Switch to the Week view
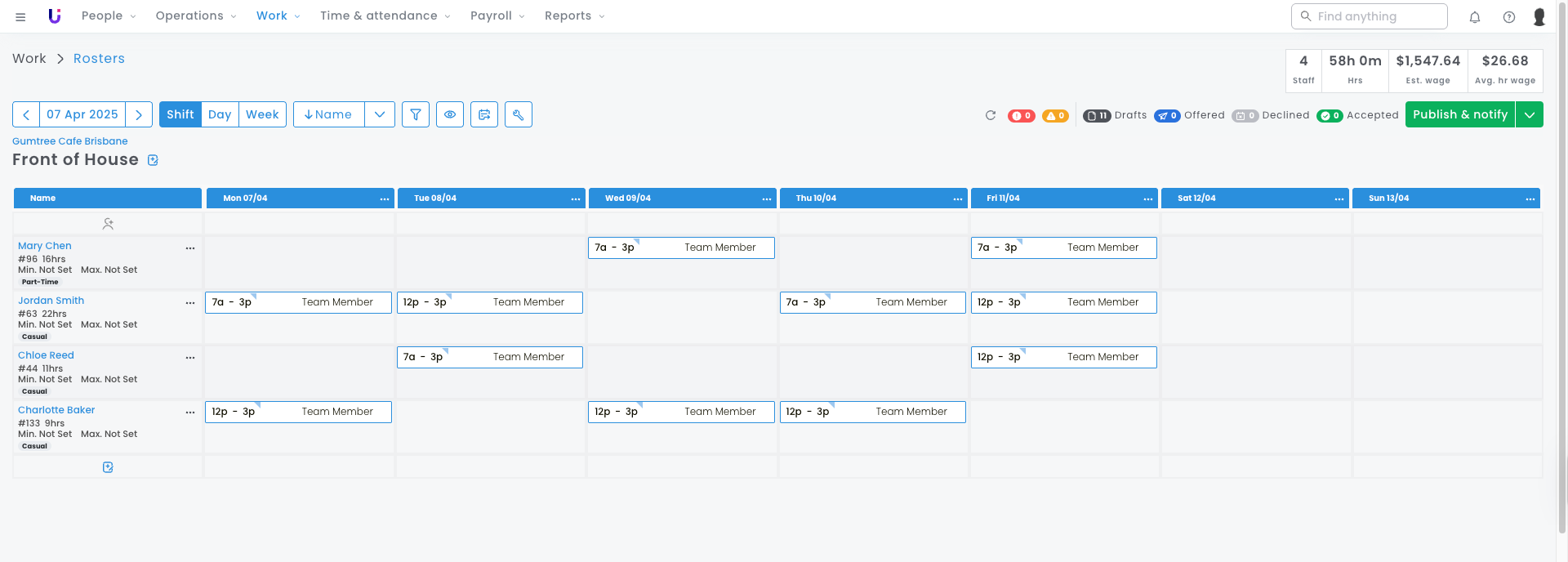 point(262,114)
